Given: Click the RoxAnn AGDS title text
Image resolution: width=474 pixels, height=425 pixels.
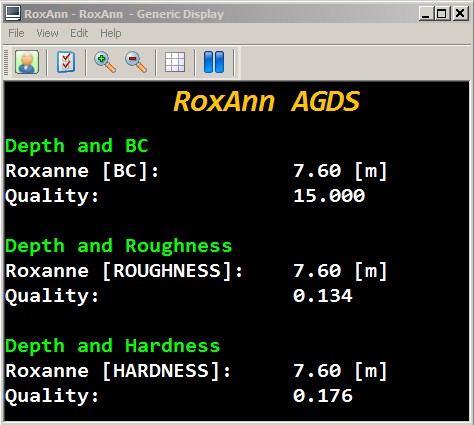Looking at the screenshot, I should point(266,101).
